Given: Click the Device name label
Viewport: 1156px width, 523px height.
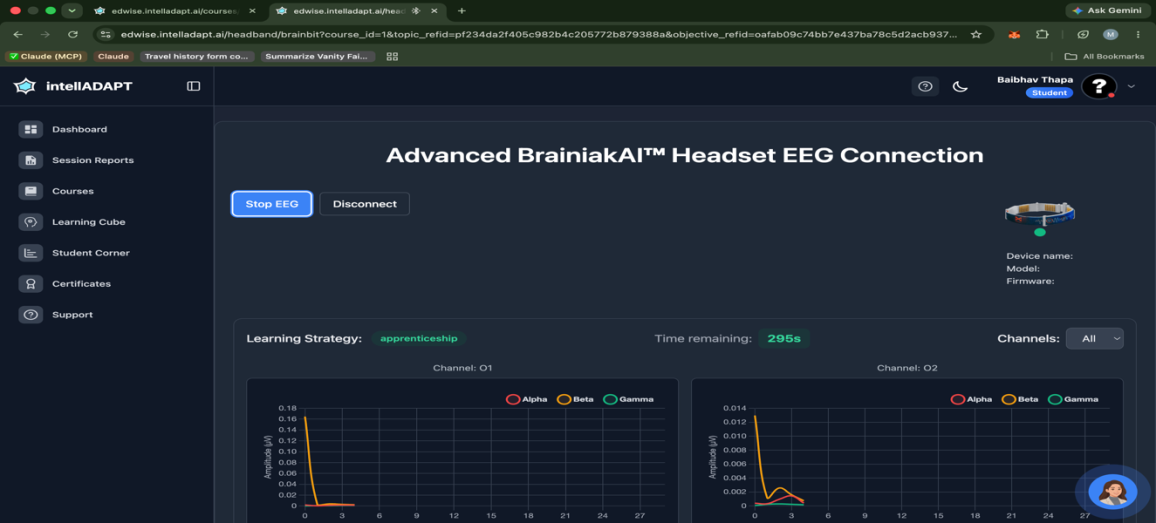Looking at the screenshot, I should (x=1040, y=256).
